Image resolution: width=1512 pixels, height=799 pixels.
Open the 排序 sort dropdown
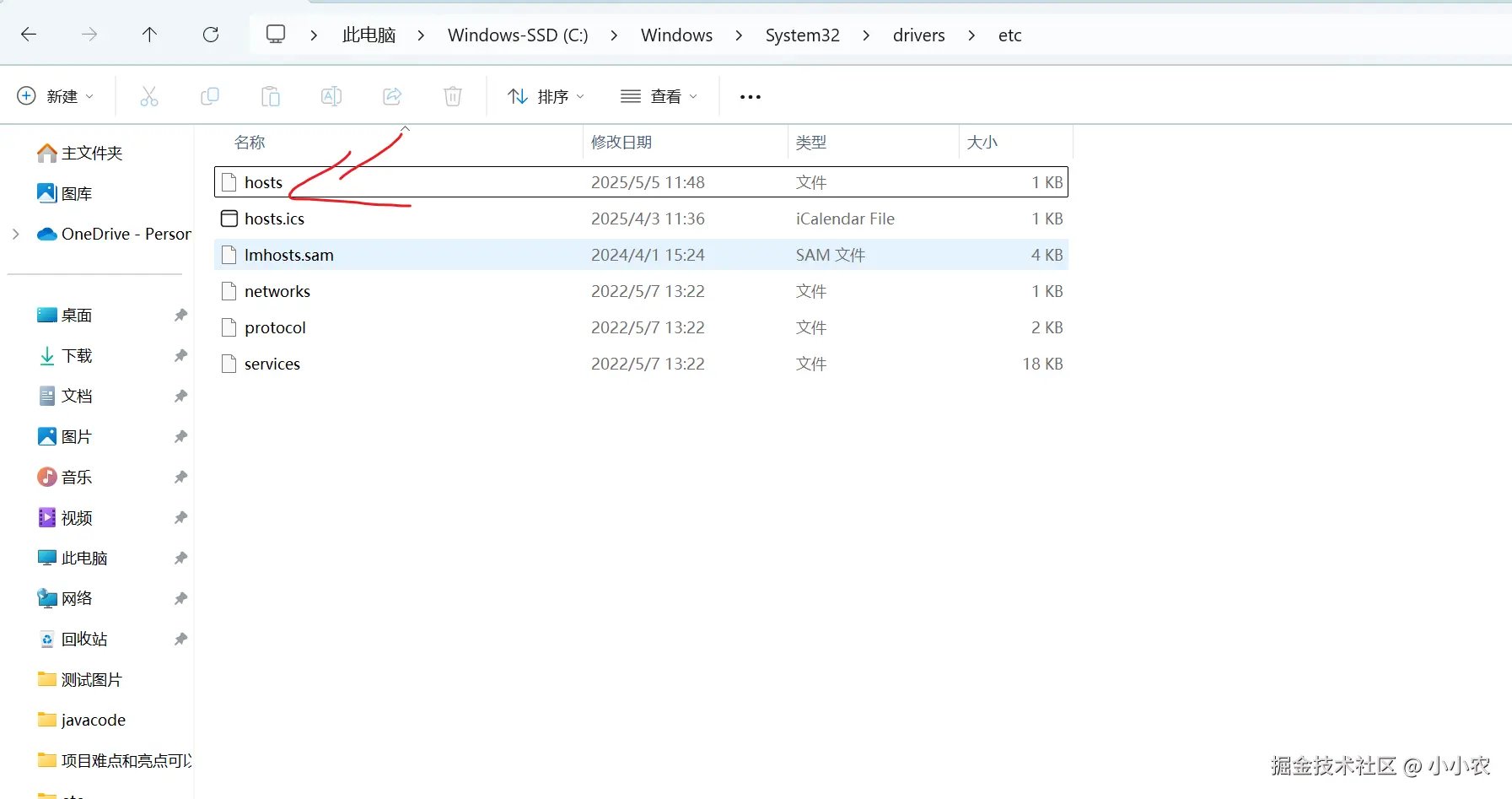pos(546,96)
